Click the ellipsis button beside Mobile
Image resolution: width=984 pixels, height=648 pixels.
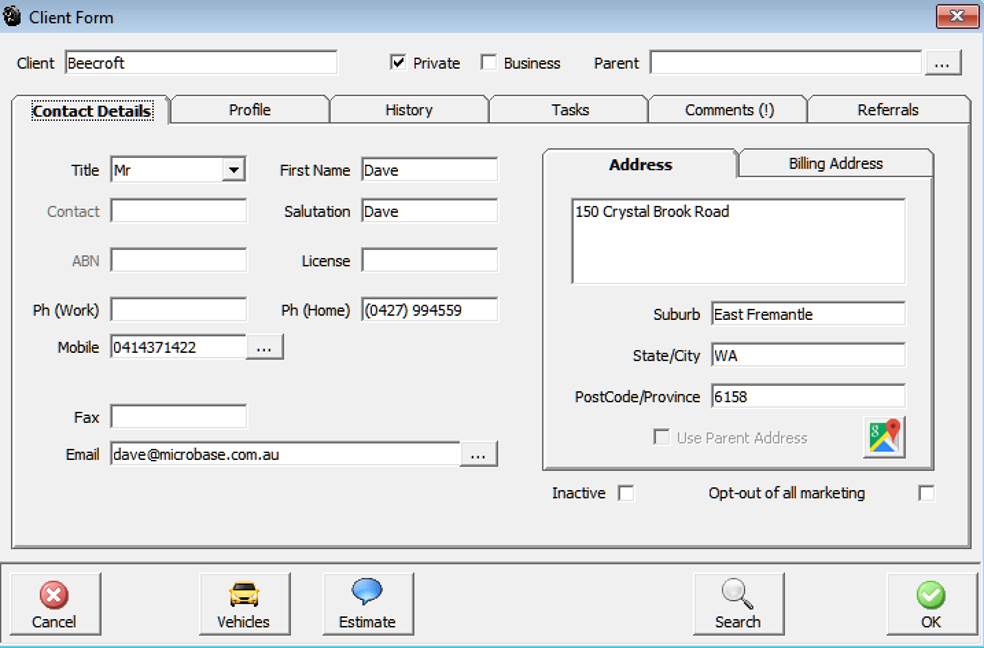pos(265,347)
